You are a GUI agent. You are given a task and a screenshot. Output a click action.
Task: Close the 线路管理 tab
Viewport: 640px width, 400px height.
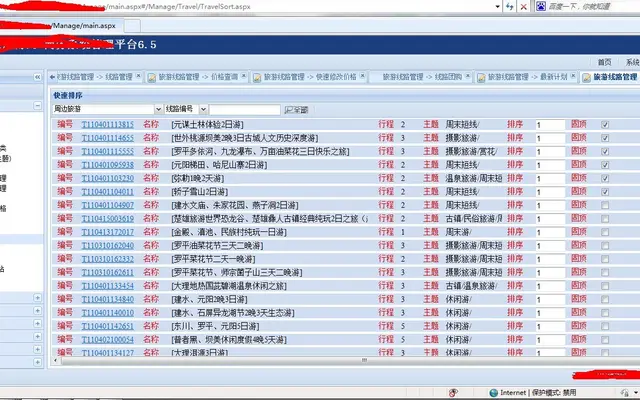(138, 76)
